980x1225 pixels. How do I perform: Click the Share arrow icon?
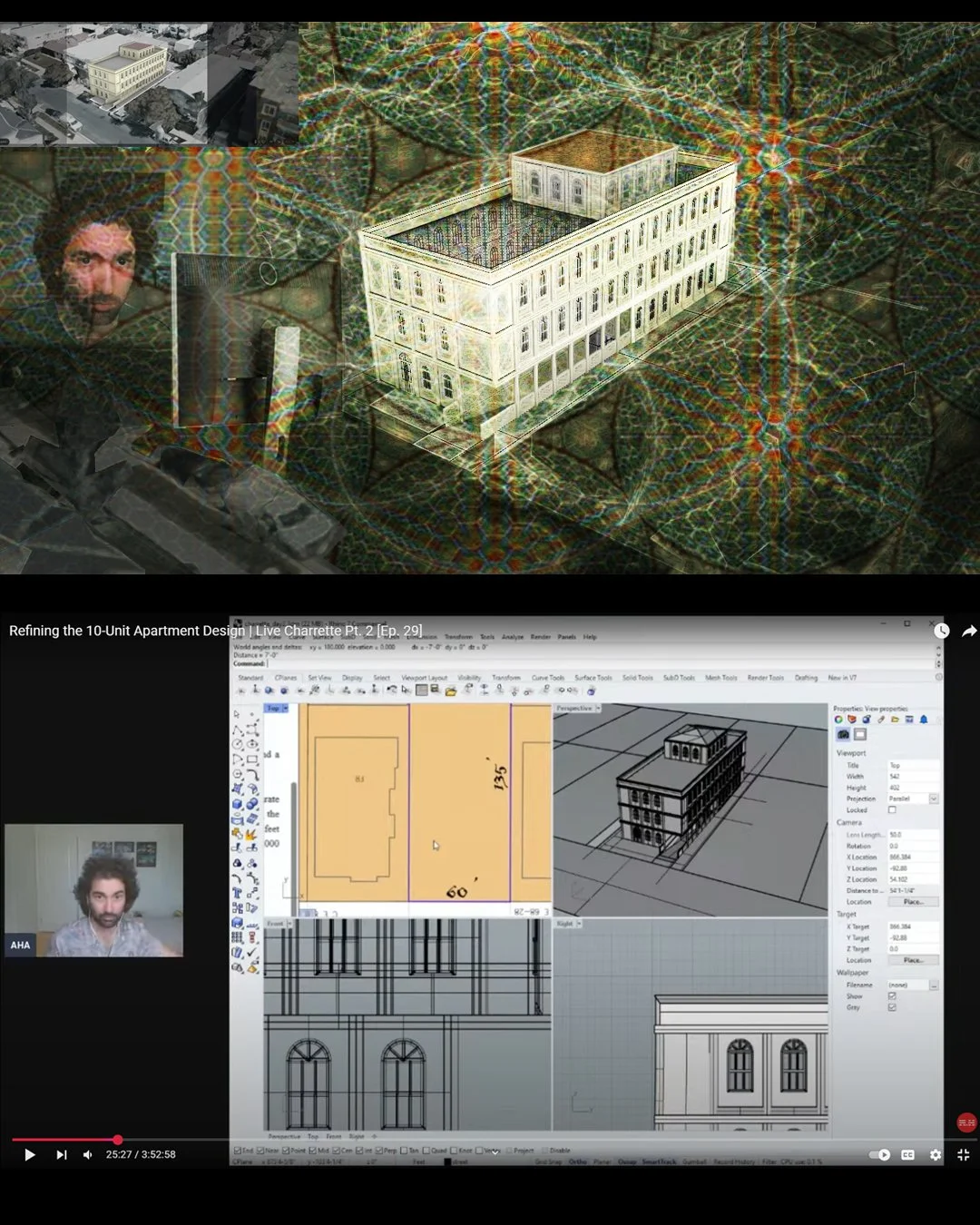[969, 631]
